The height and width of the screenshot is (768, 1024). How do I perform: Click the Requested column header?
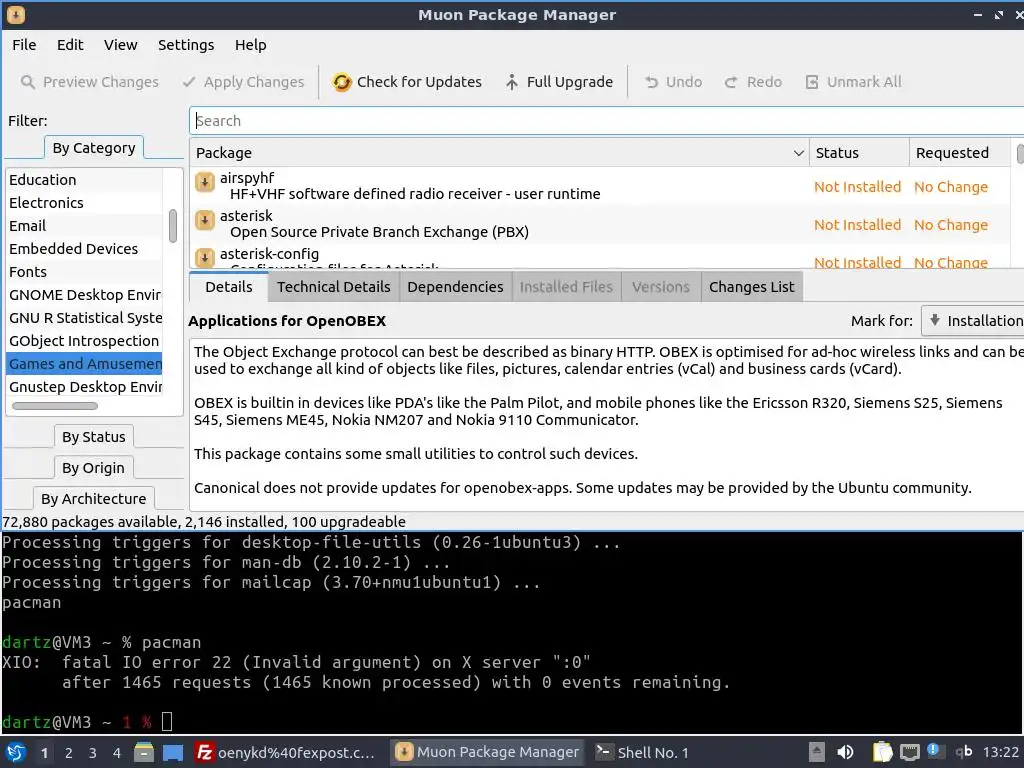point(959,153)
